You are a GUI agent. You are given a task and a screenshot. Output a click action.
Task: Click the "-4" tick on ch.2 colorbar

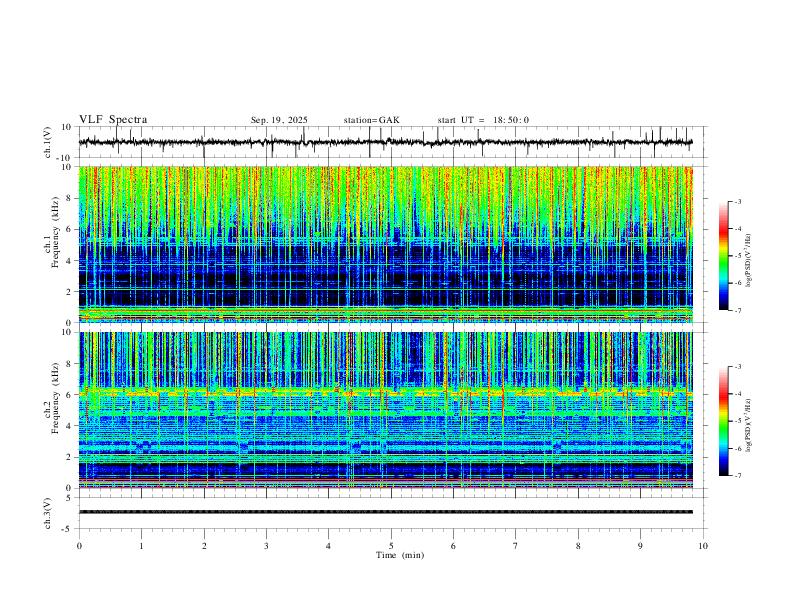click(737, 394)
